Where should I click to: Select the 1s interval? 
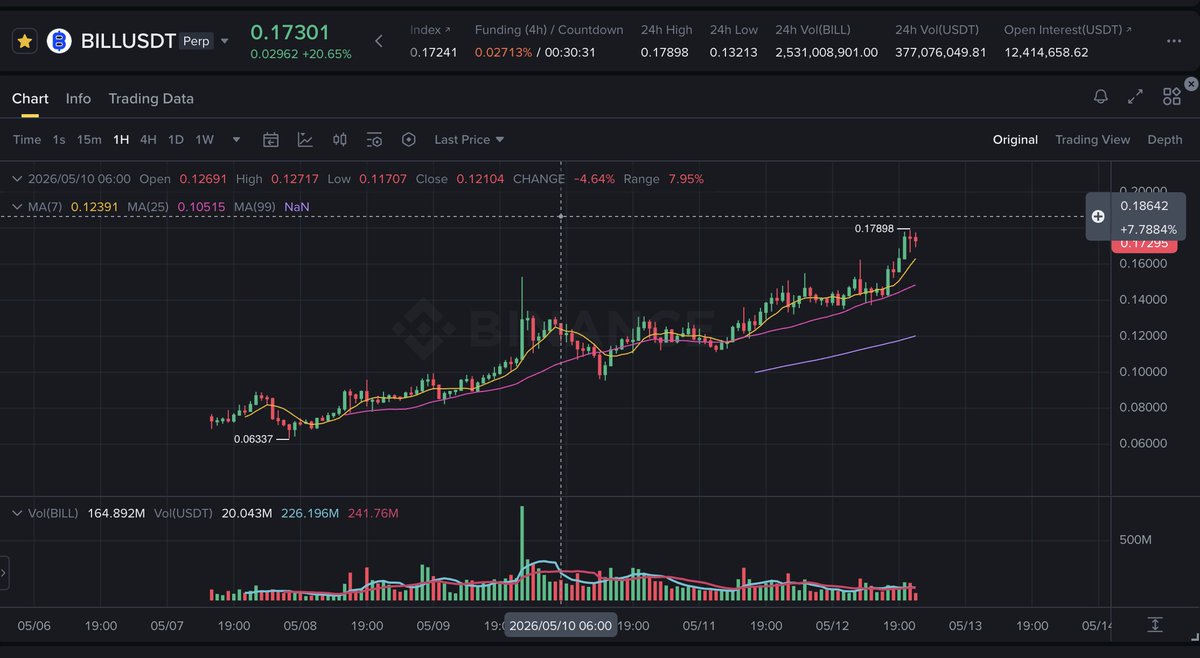coord(59,139)
